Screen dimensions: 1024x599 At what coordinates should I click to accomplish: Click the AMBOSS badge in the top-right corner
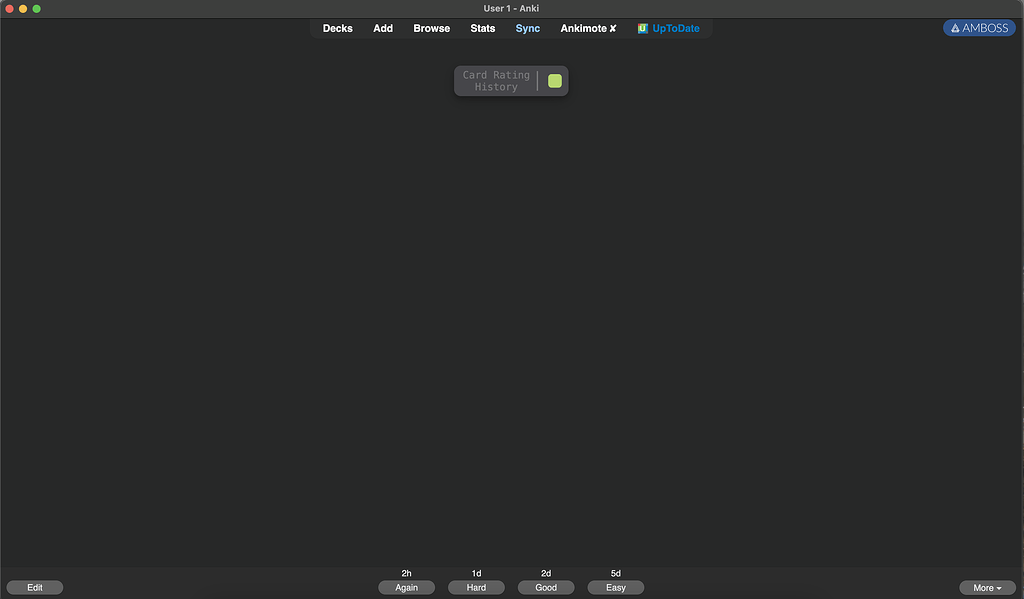pyautogui.click(x=978, y=27)
